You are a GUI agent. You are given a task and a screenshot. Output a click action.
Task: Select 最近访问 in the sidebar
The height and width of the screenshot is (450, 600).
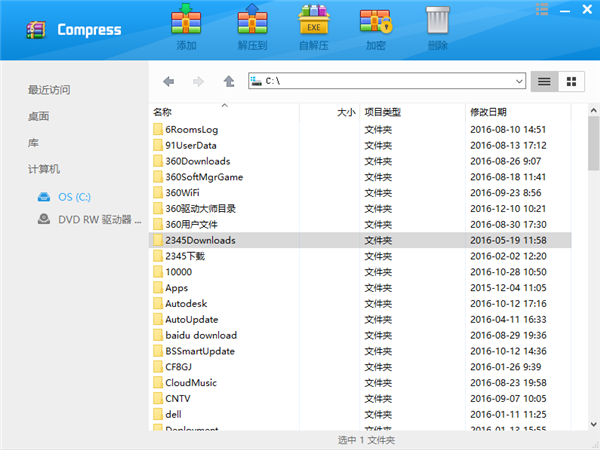point(49,90)
